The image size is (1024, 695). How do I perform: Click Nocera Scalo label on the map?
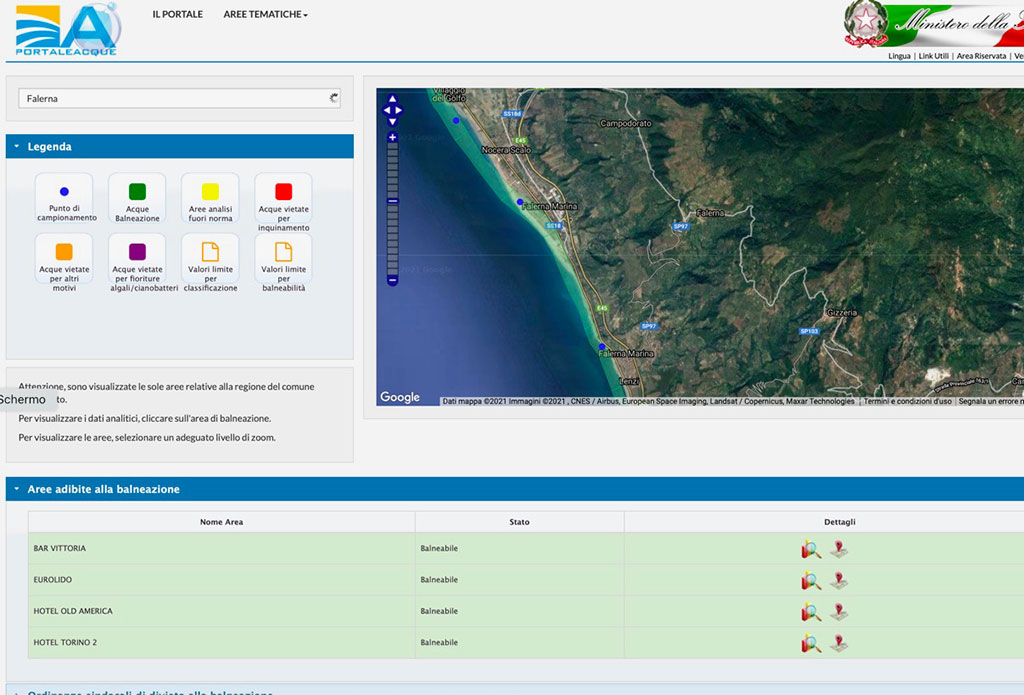(x=506, y=150)
